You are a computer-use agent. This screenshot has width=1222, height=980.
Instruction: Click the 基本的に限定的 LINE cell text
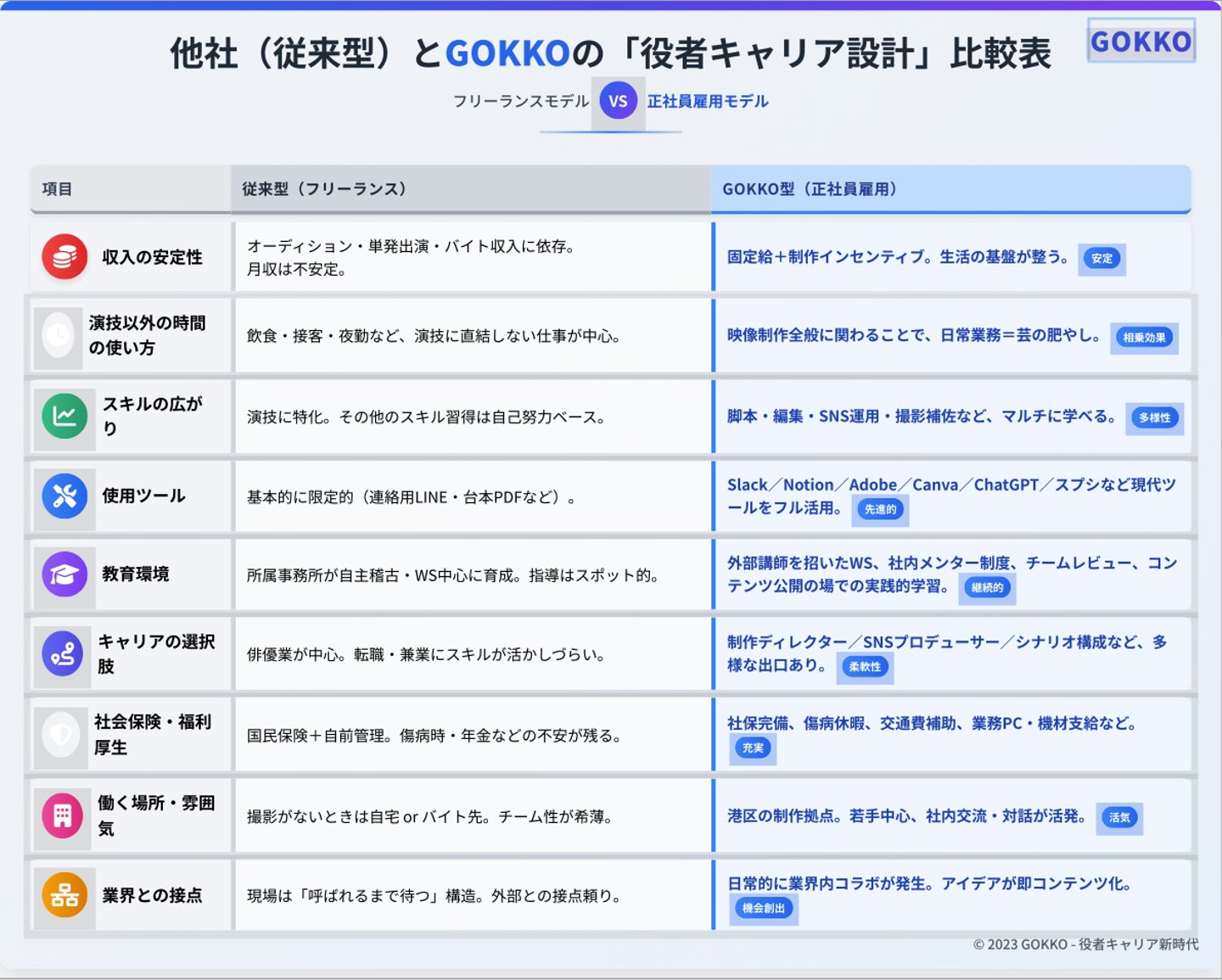pyautogui.click(x=412, y=497)
